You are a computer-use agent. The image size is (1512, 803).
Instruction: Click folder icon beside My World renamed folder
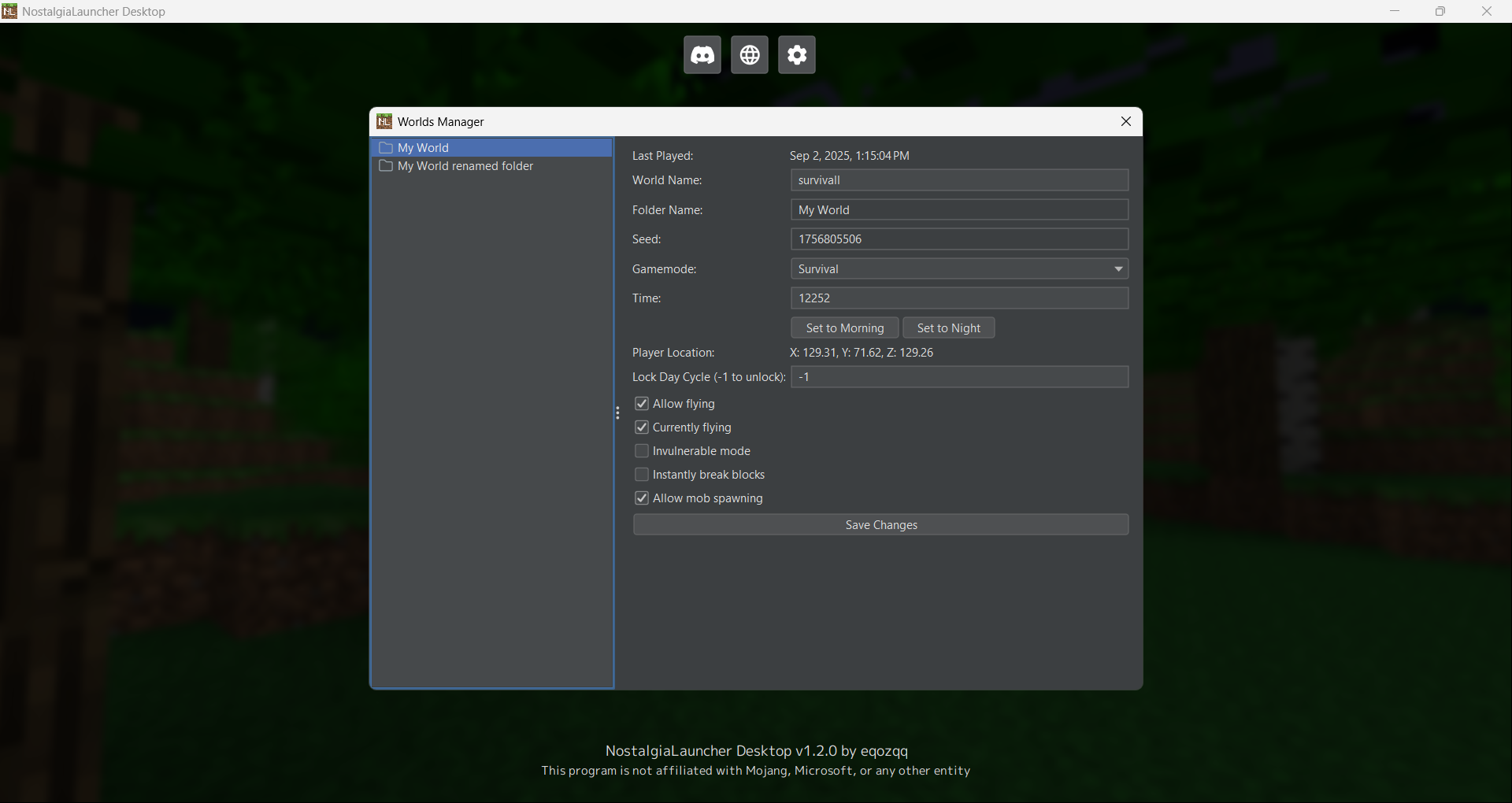[x=386, y=166]
